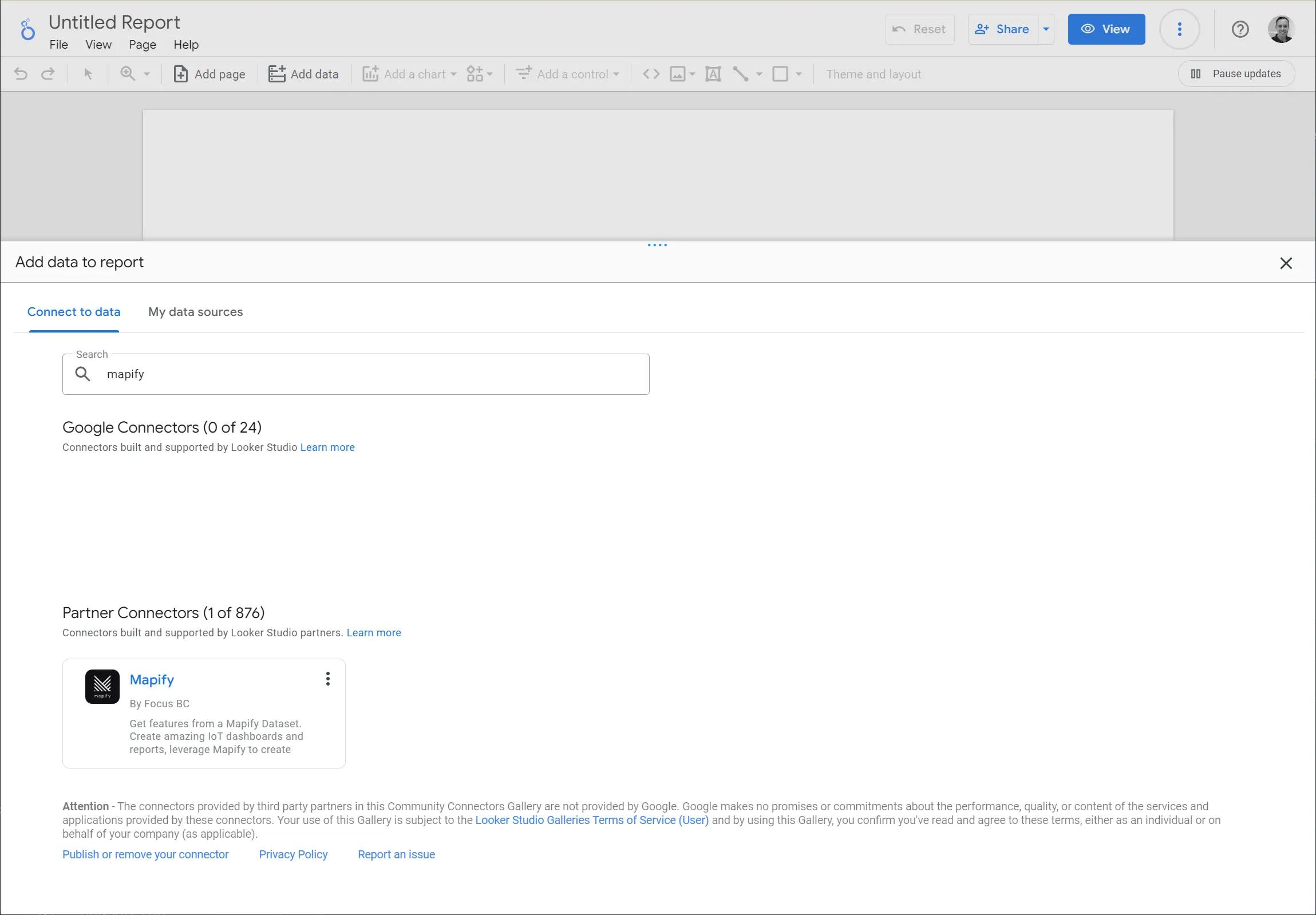Open the header more options menu
The width and height of the screenshot is (1316, 915).
tap(1180, 29)
